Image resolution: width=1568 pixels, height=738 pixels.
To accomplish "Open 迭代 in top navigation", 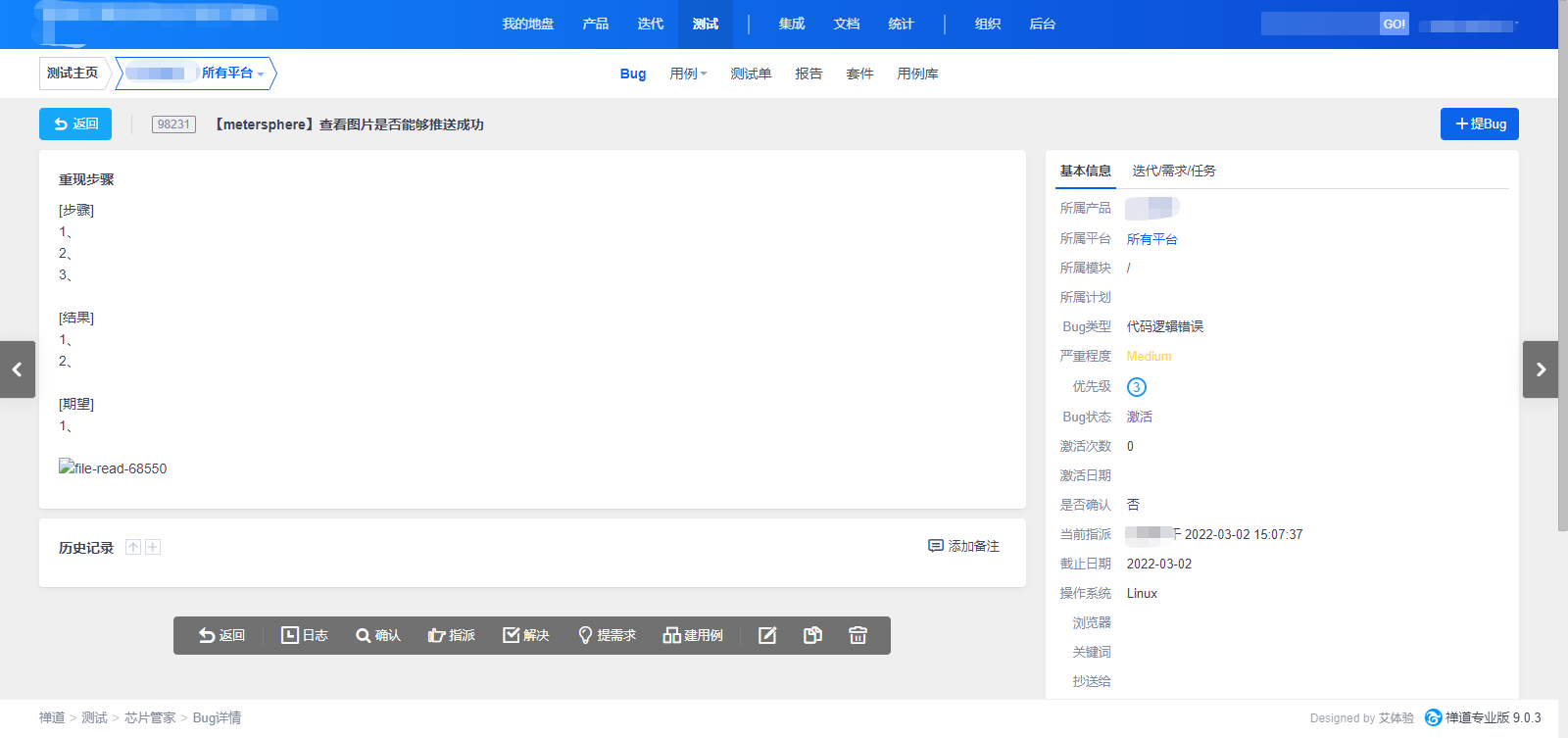I will 651,24.
